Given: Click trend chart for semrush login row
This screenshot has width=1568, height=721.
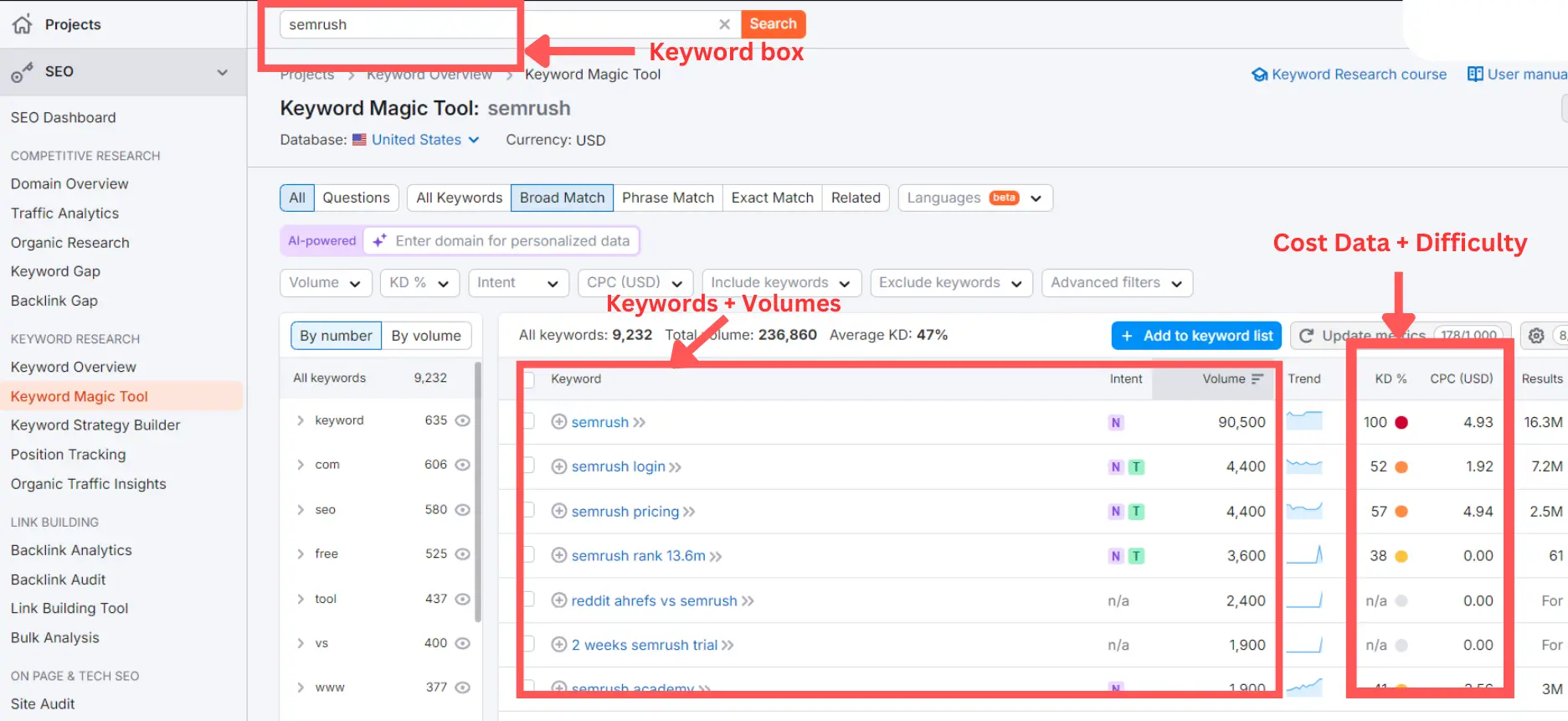Looking at the screenshot, I should tap(1304, 466).
